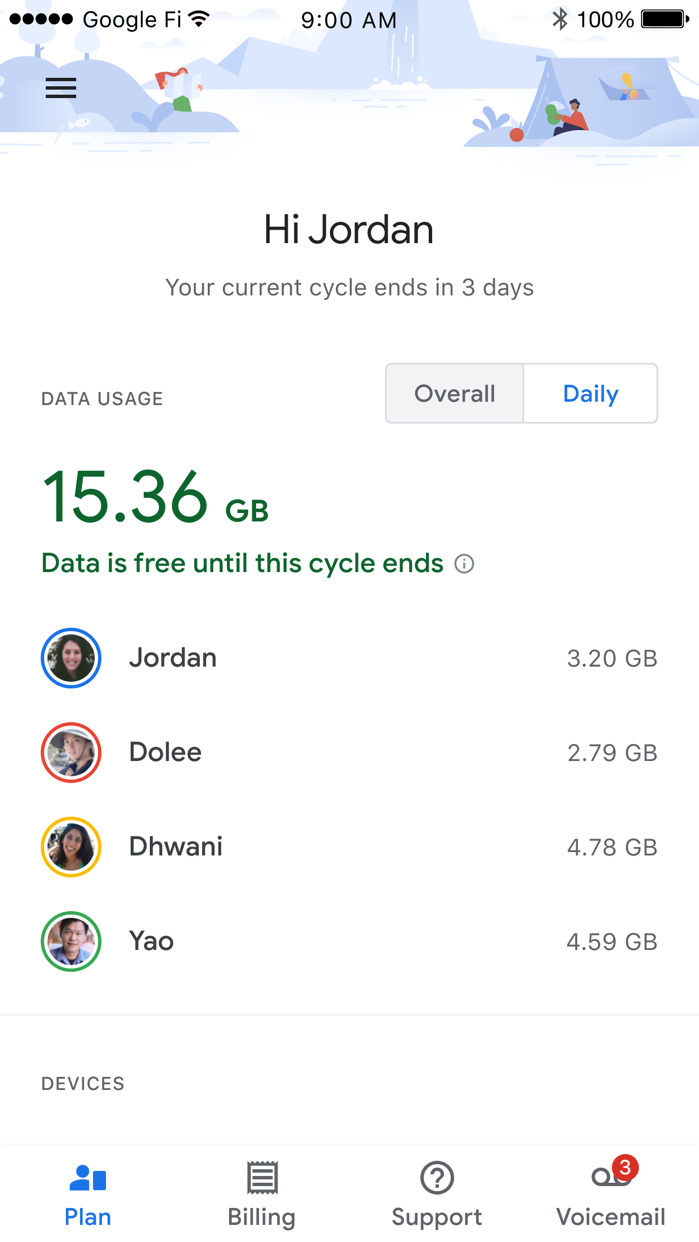Tap "Data is free until this cycle ends"

coord(242,563)
